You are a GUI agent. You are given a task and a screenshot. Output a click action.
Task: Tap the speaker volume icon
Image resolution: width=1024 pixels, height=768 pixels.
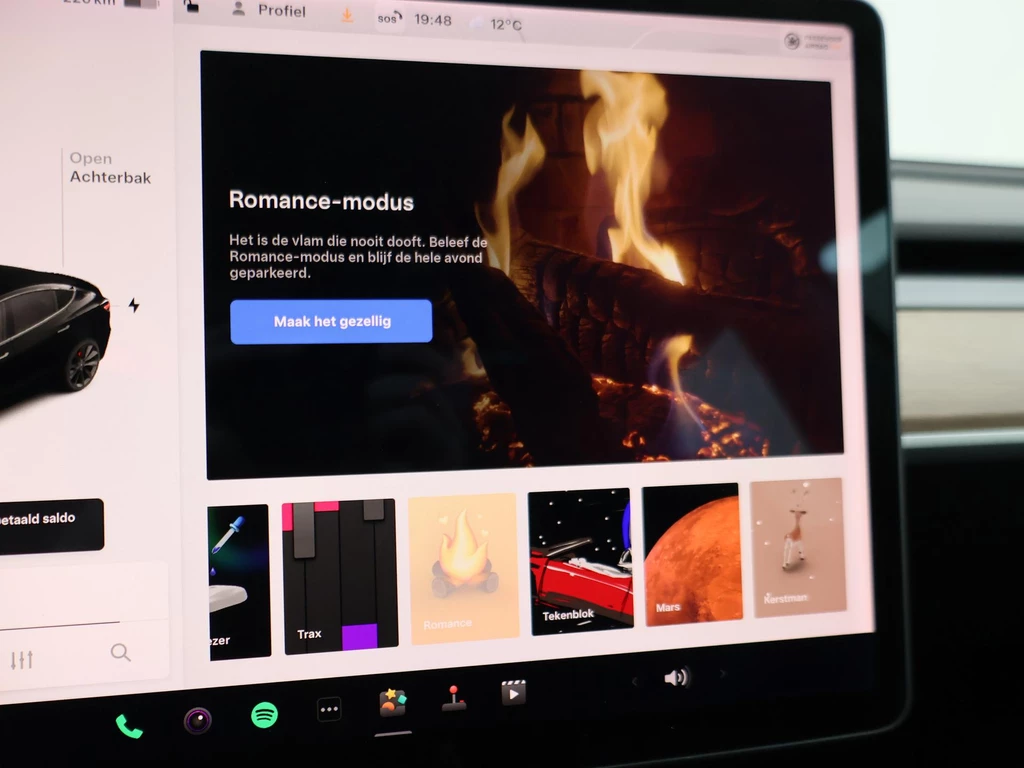pyautogui.click(x=676, y=678)
